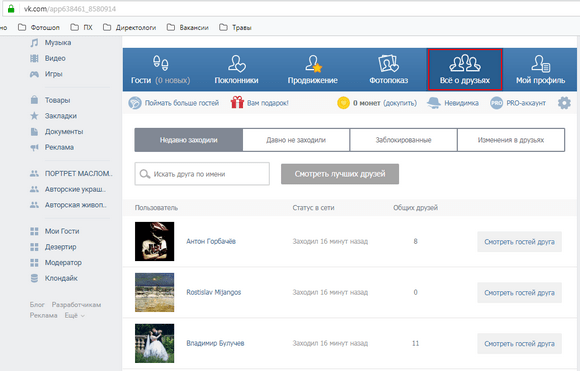Click the Реклама megaphone icon

click(34, 147)
